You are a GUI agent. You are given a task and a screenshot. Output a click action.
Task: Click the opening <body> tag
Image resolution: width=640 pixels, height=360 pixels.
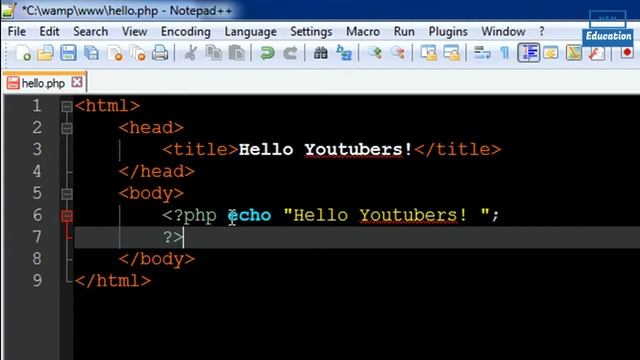point(151,193)
